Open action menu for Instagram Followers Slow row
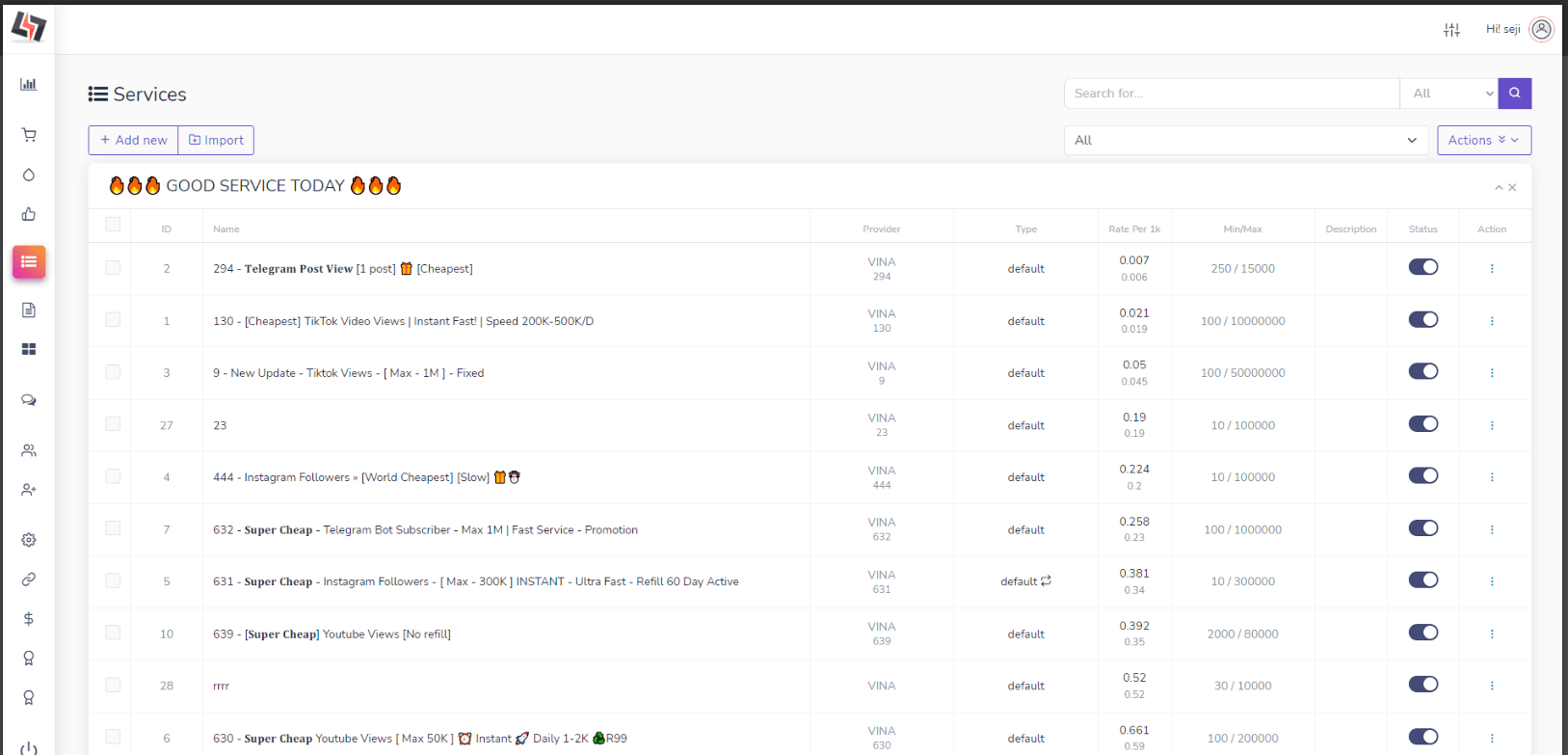Screen dimensions: 1568x755 1491,477
